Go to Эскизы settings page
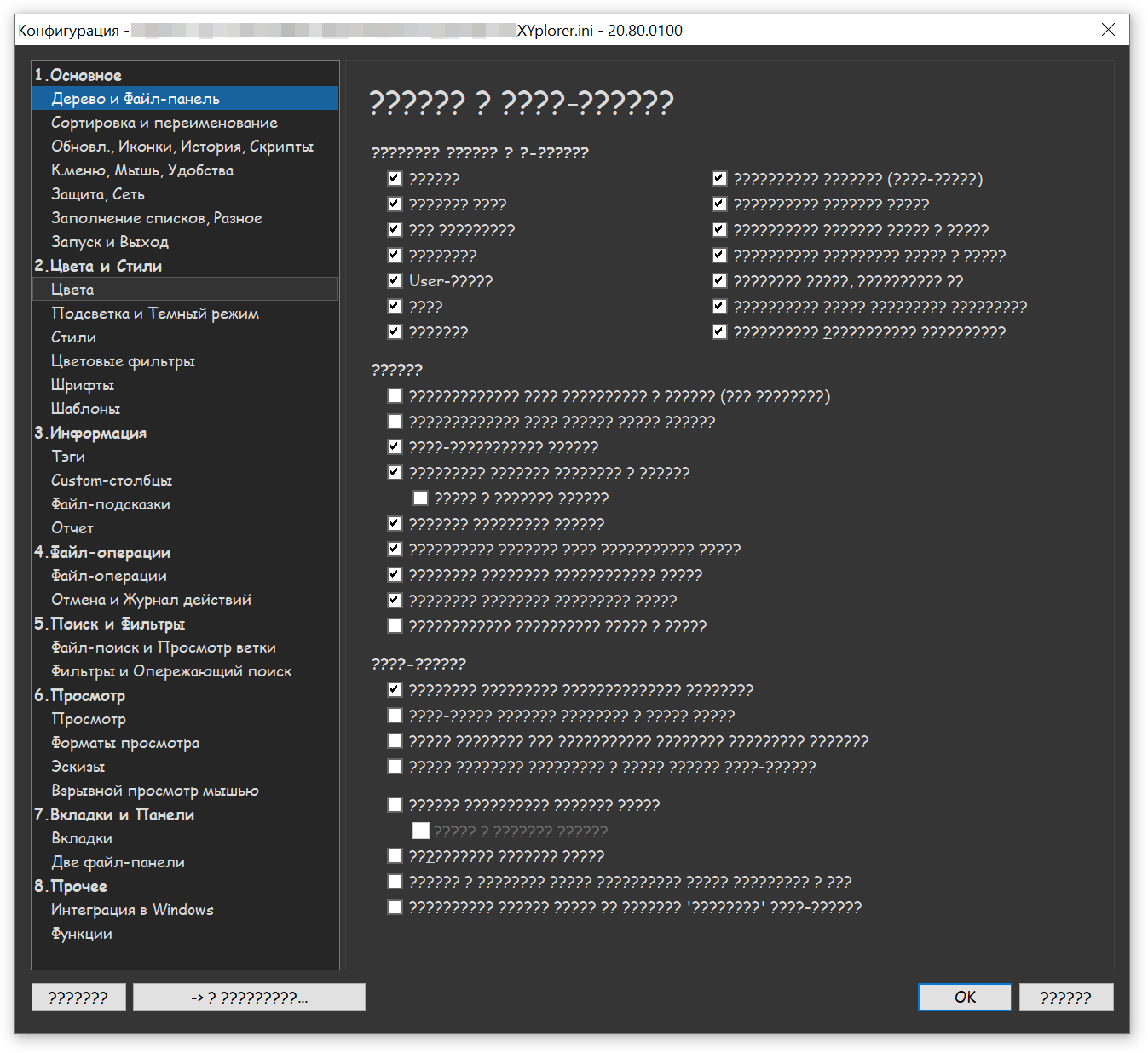This screenshot has height=1053, width=1148. pyautogui.click(x=78, y=767)
